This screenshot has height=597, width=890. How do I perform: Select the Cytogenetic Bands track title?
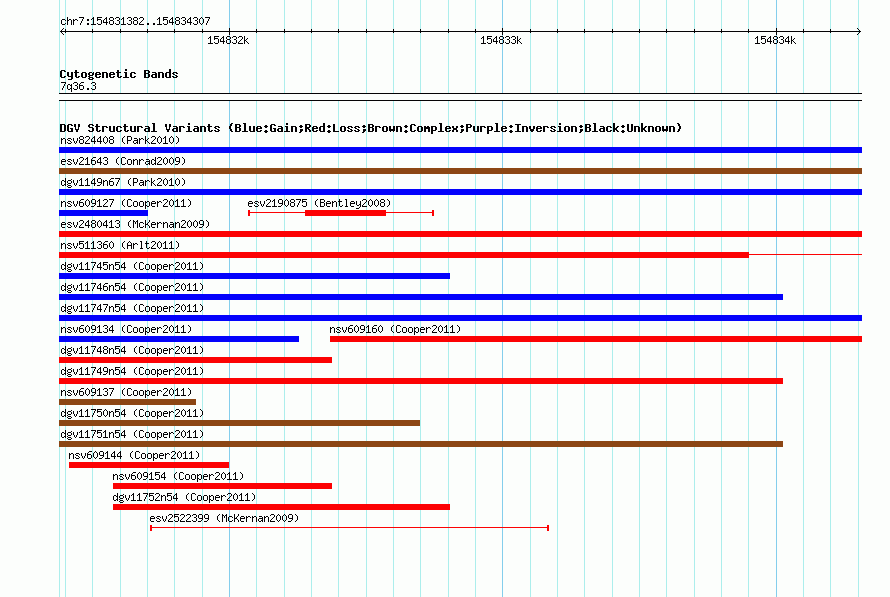[119, 74]
